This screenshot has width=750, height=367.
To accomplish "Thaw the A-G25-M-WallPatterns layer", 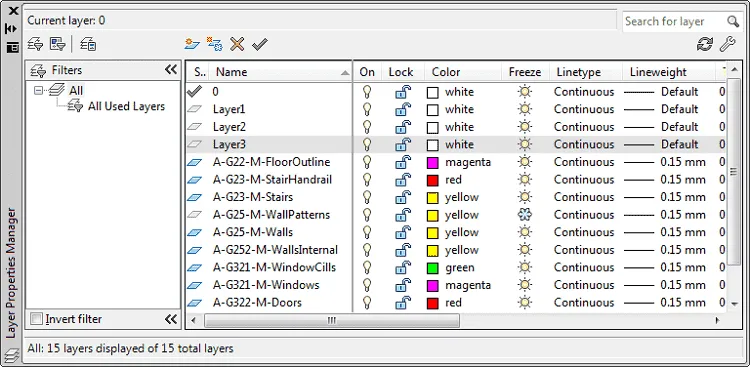I will 525,215.
